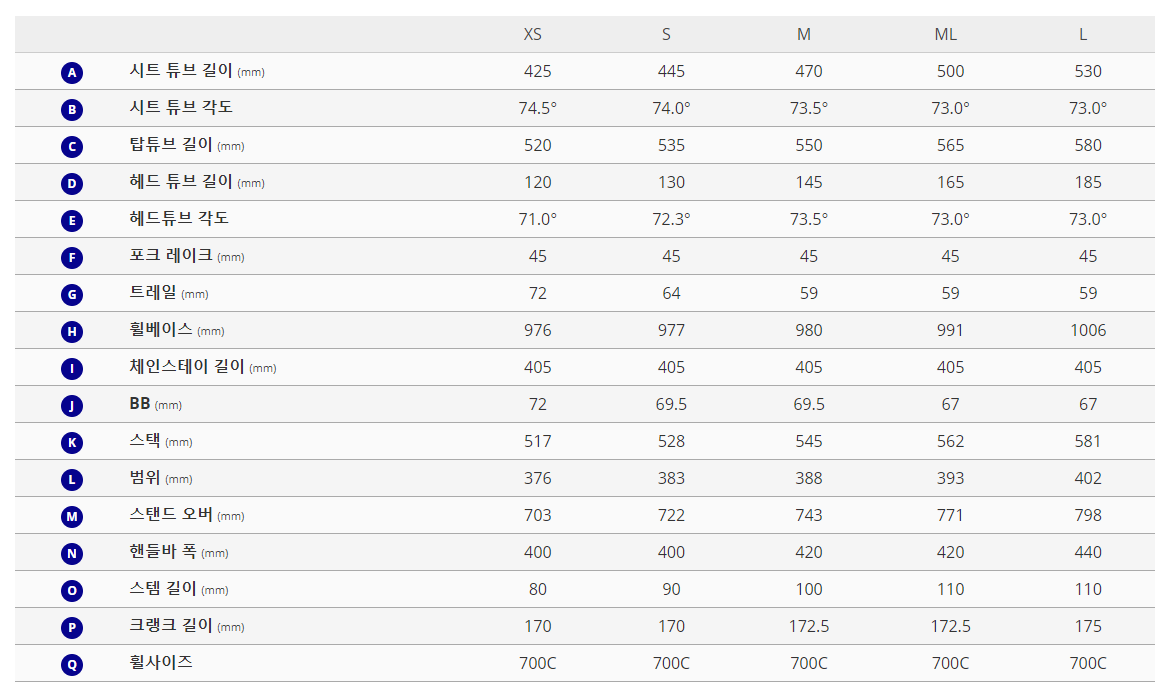Screen dimensions: 1172x698
Task: Click the circled letter E icon
Action: point(72,221)
